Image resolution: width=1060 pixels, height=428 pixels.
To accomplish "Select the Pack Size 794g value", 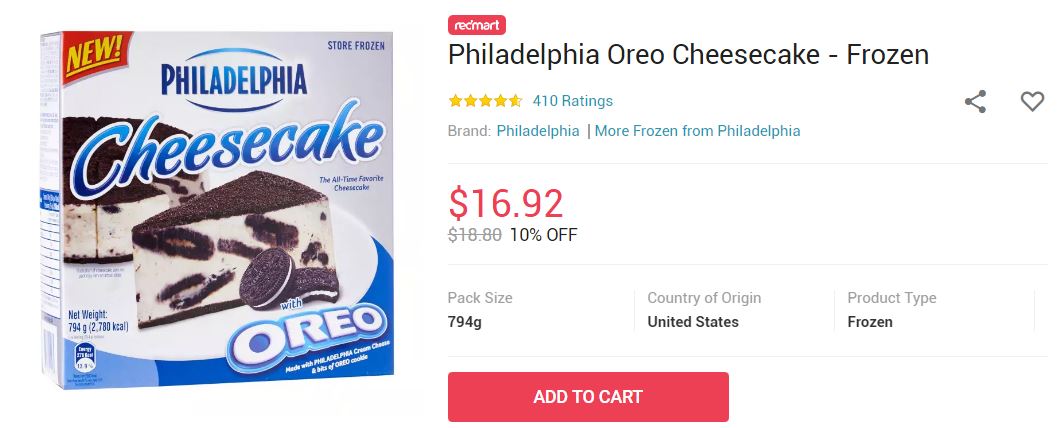I will 465,322.
